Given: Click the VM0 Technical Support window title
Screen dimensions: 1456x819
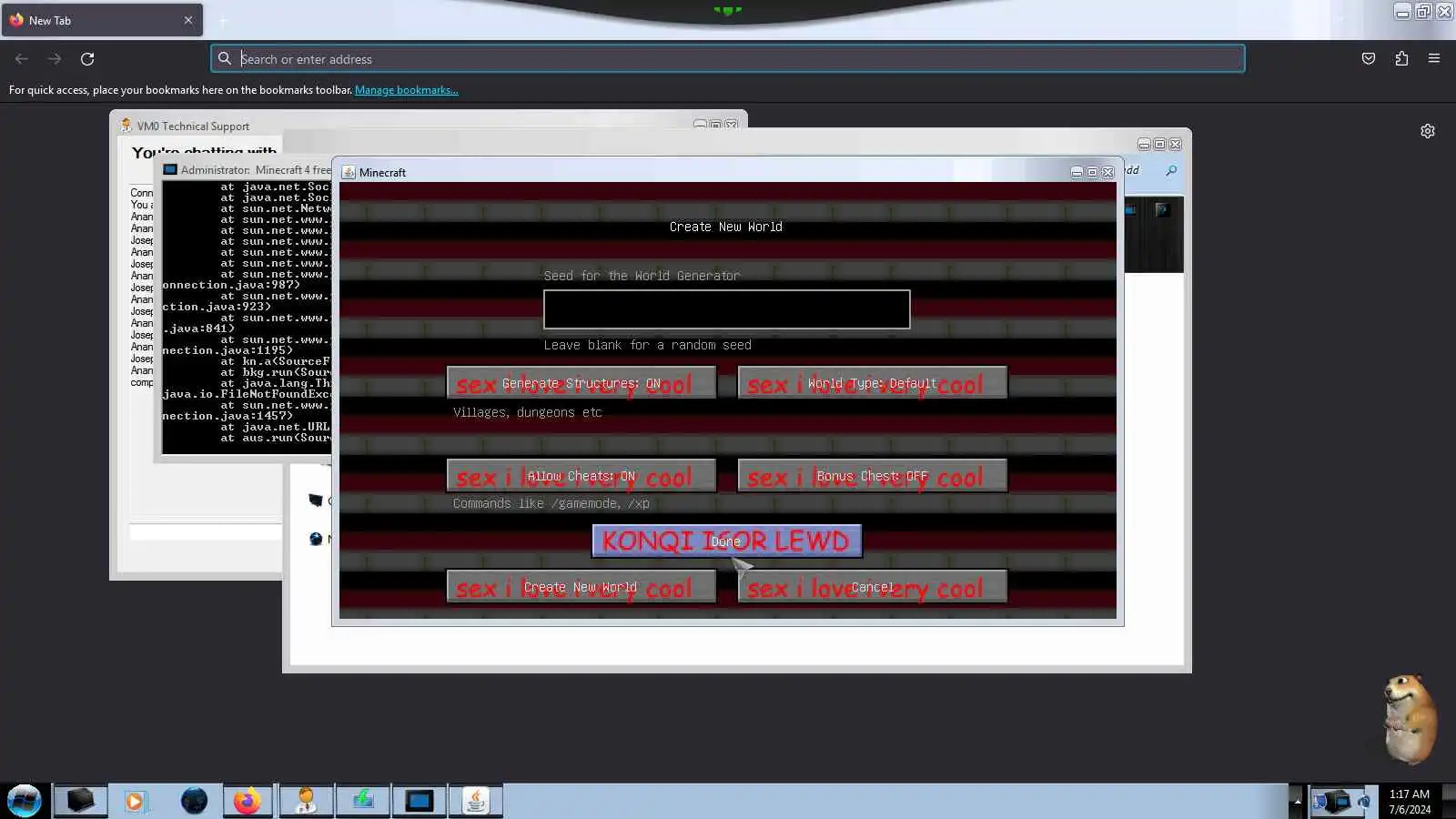Looking at the screenshot, I should point(193,126).
